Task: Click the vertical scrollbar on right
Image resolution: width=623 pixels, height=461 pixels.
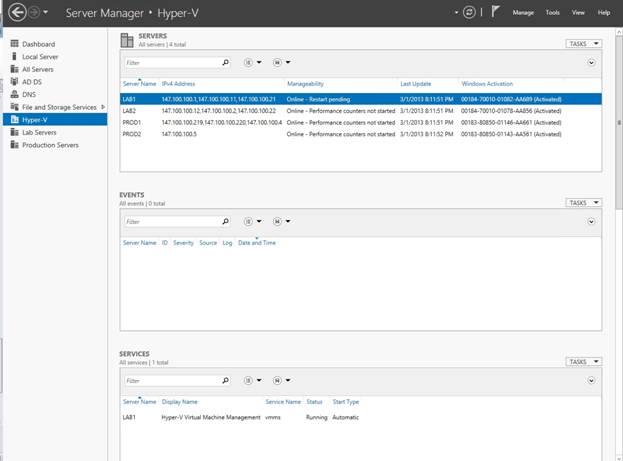Action: (x=619, y=122)
